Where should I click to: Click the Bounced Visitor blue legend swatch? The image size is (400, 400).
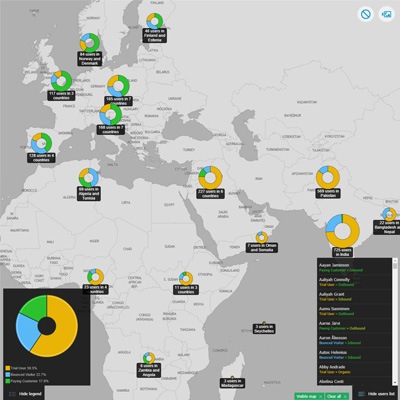(8, 375)
